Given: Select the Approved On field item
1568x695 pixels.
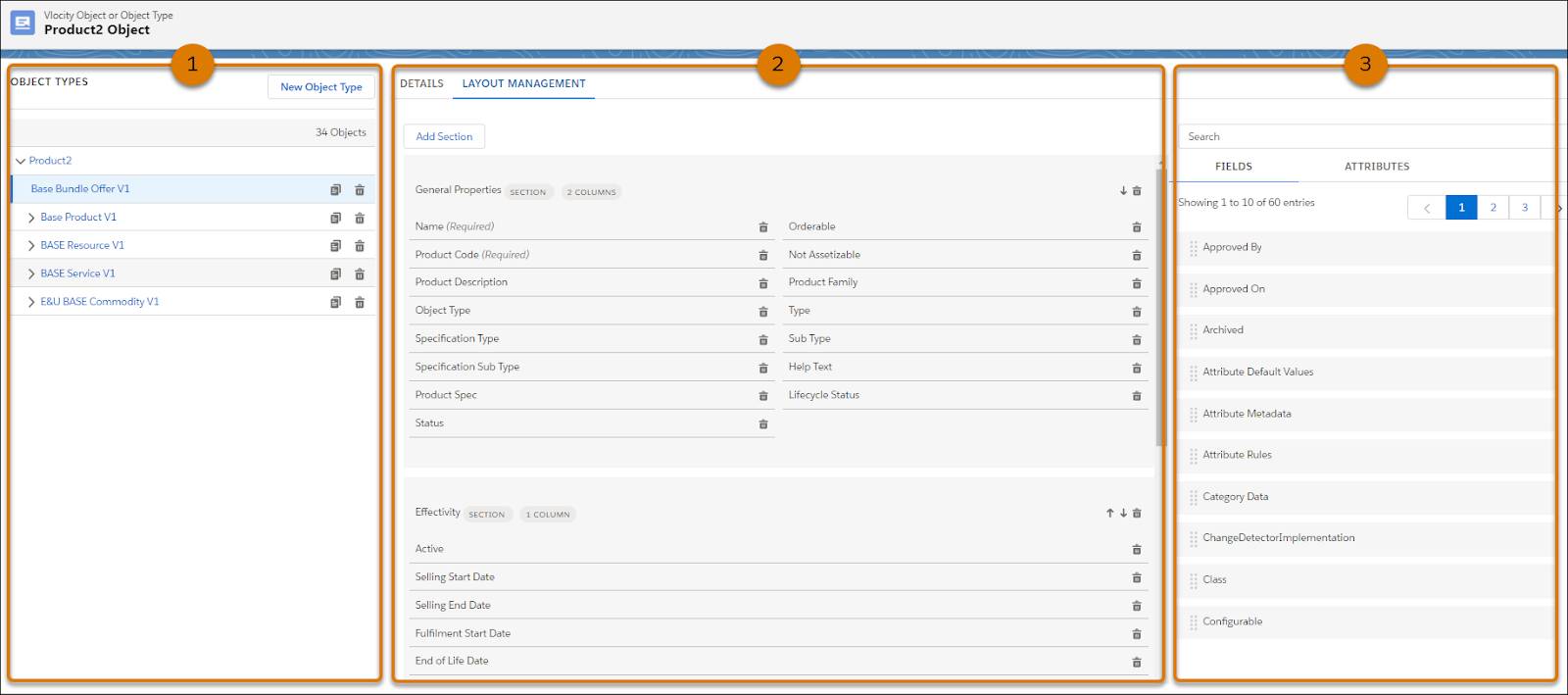Looking at the screenshot, I should (1366, 289).
